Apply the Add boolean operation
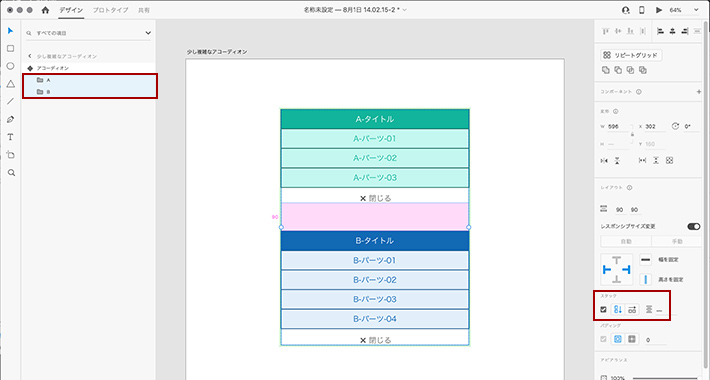This screenshot has height=380, width=710. pyautogui.click(x=606, y=70)
